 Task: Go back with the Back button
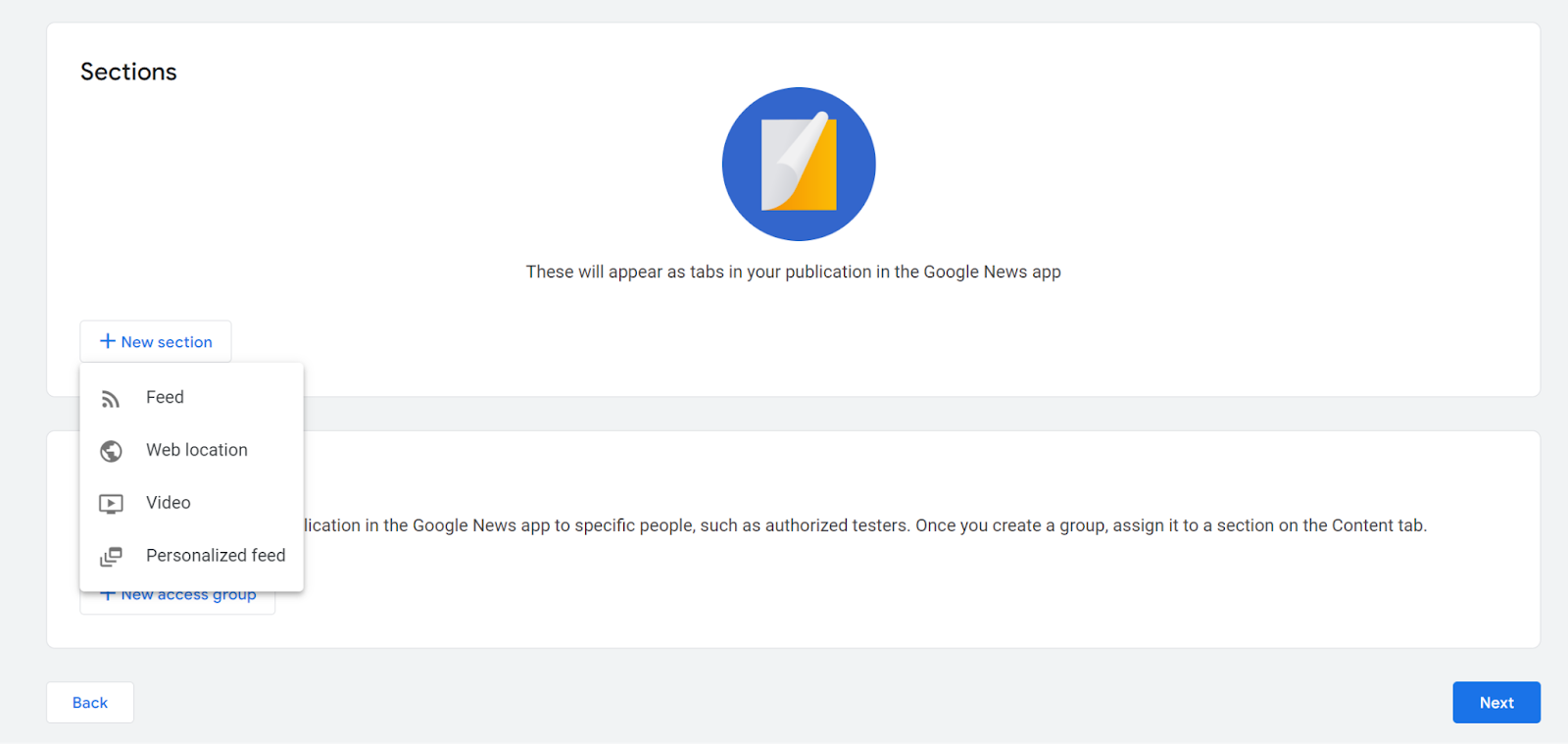(x=90, y=703)
